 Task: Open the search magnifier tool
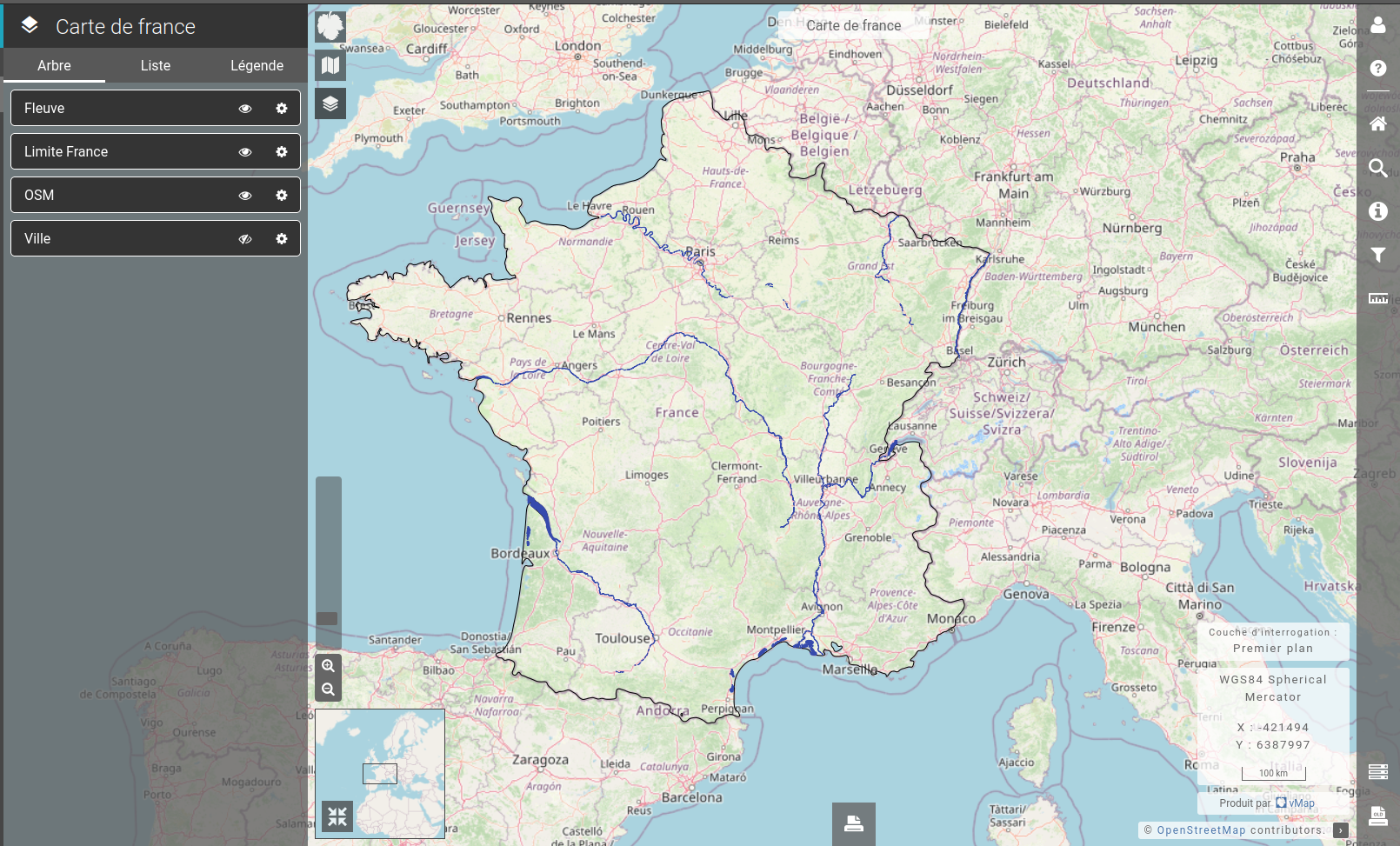[x=1378, y=168]
